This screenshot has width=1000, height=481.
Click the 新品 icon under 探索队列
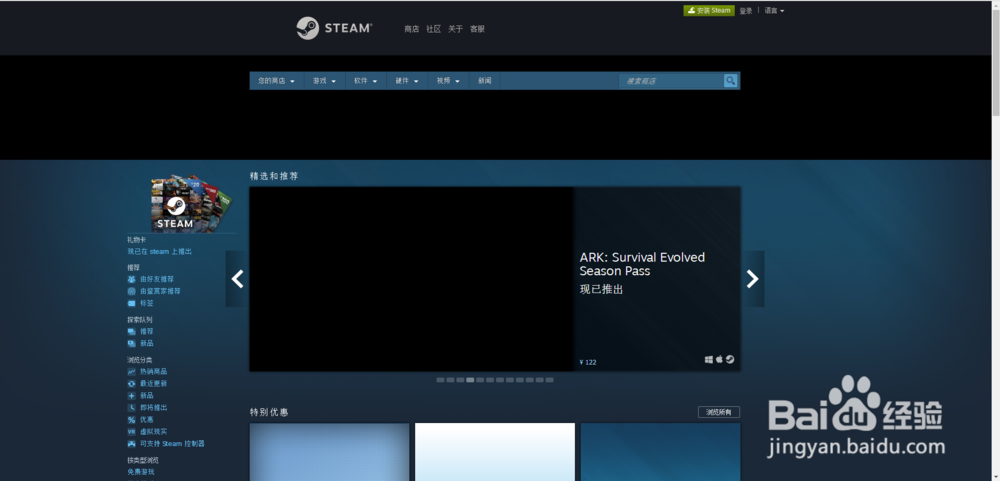click(x=131, y=343)
